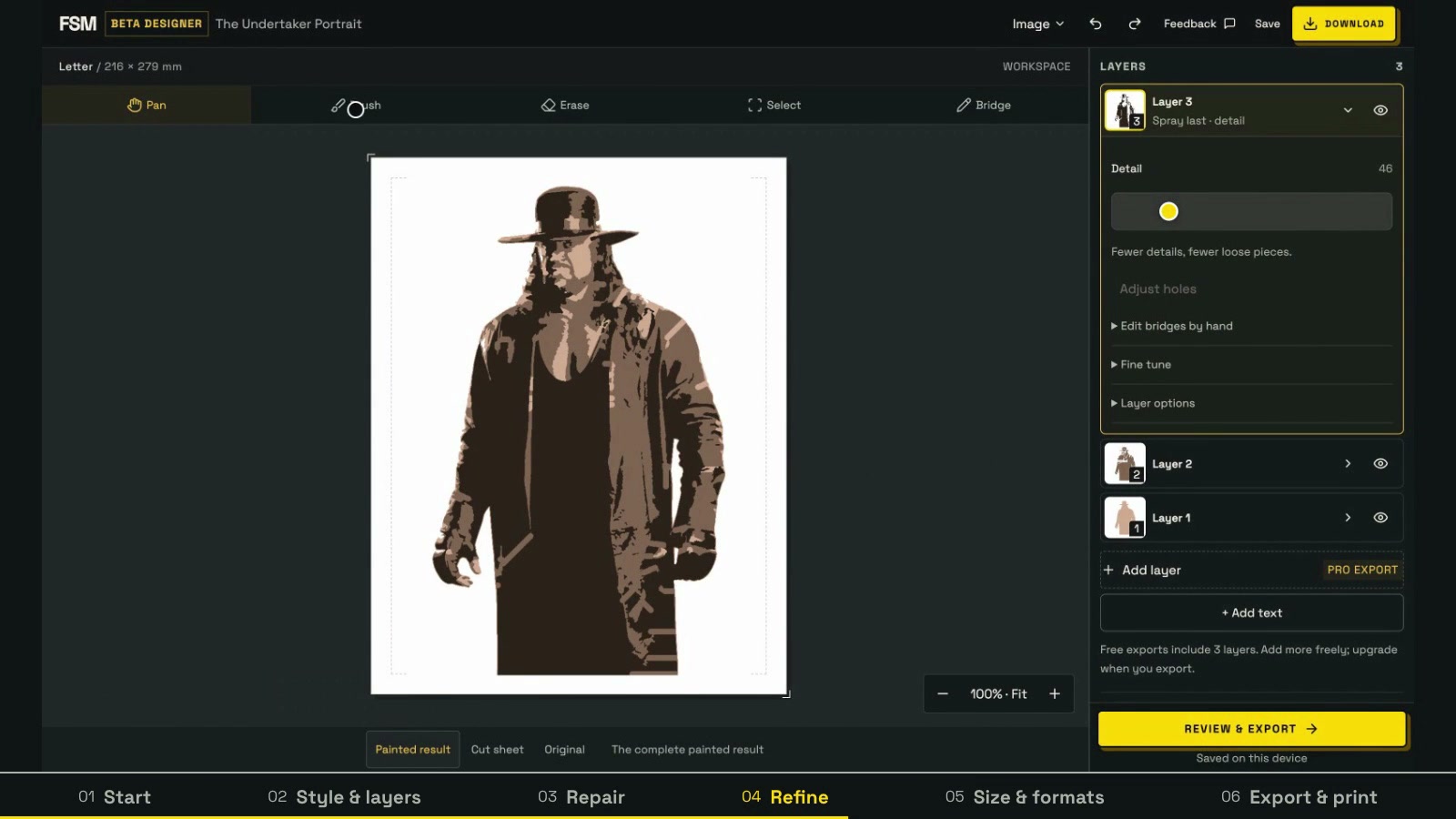Image resolution: width=1456 pixels, height=819 pixels.
Task: Activate the Select tool
Action: pyautogui.click(x=773, y=105)
